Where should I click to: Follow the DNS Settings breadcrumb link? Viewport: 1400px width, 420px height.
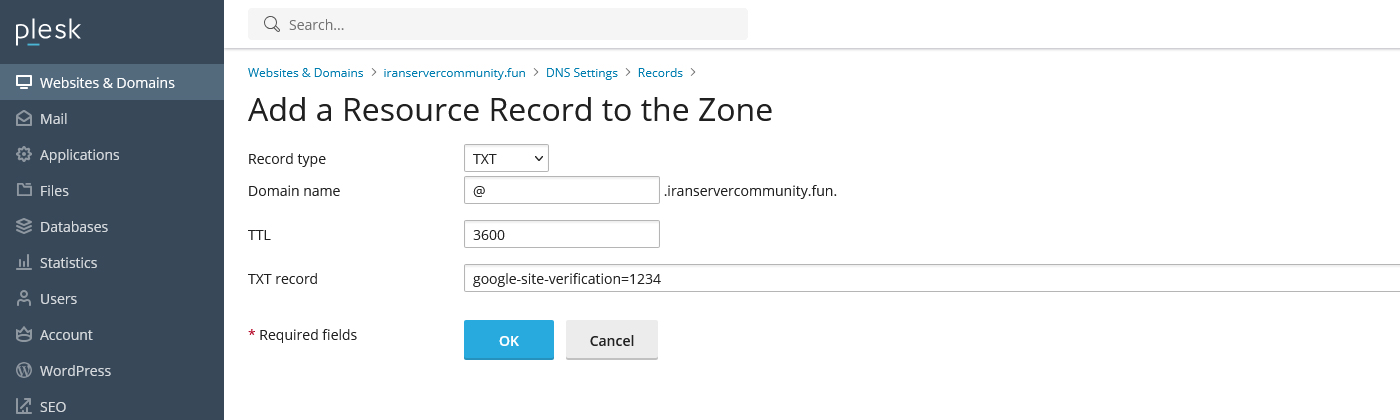581,73
